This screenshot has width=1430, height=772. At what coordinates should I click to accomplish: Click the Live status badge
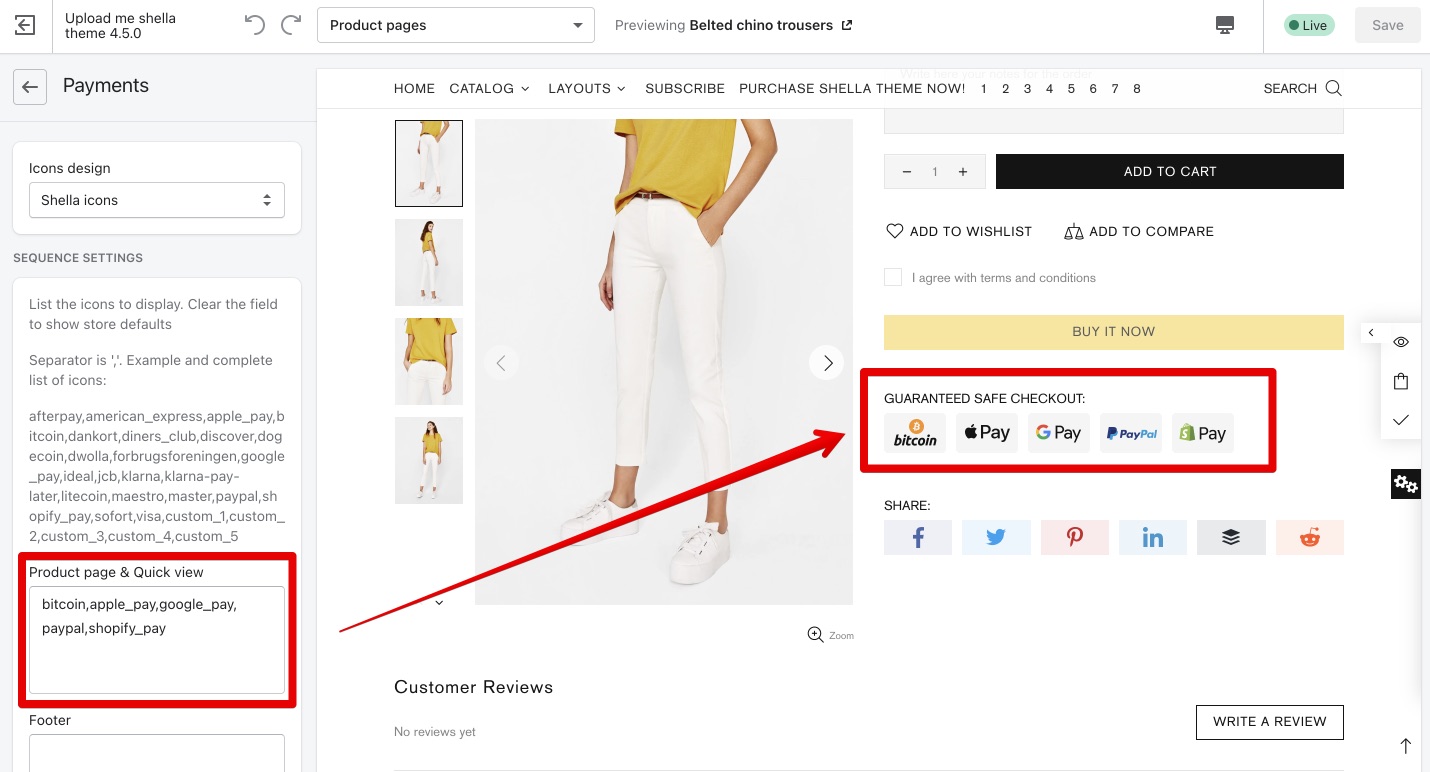click(x=1309, y=25)
